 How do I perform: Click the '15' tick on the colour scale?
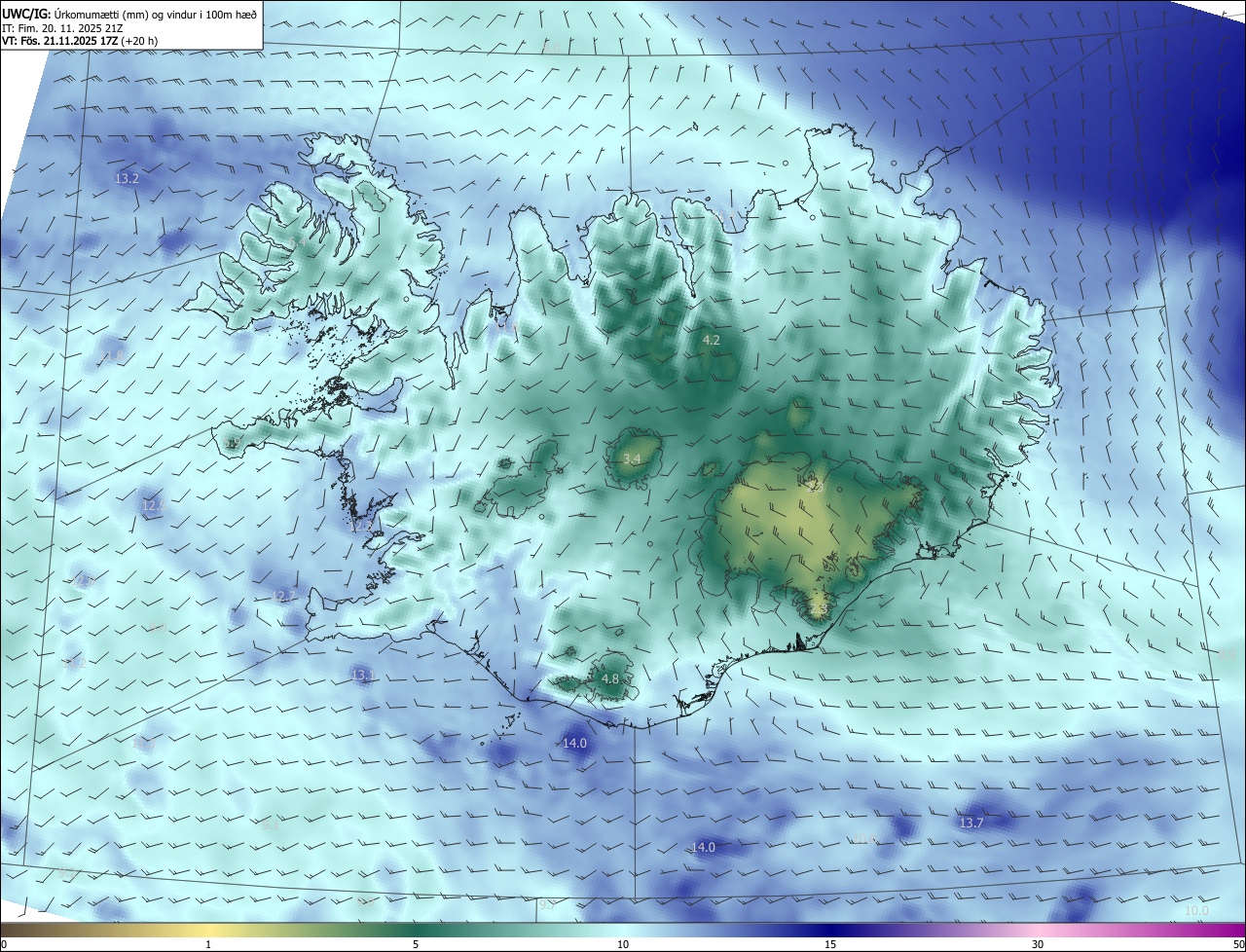[830, 944]
